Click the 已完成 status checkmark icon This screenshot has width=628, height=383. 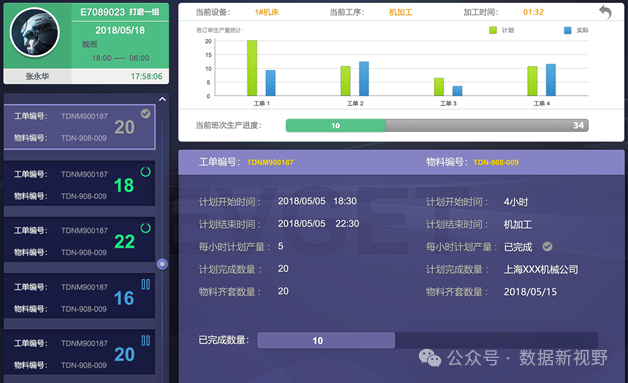[x=547, y=246]
